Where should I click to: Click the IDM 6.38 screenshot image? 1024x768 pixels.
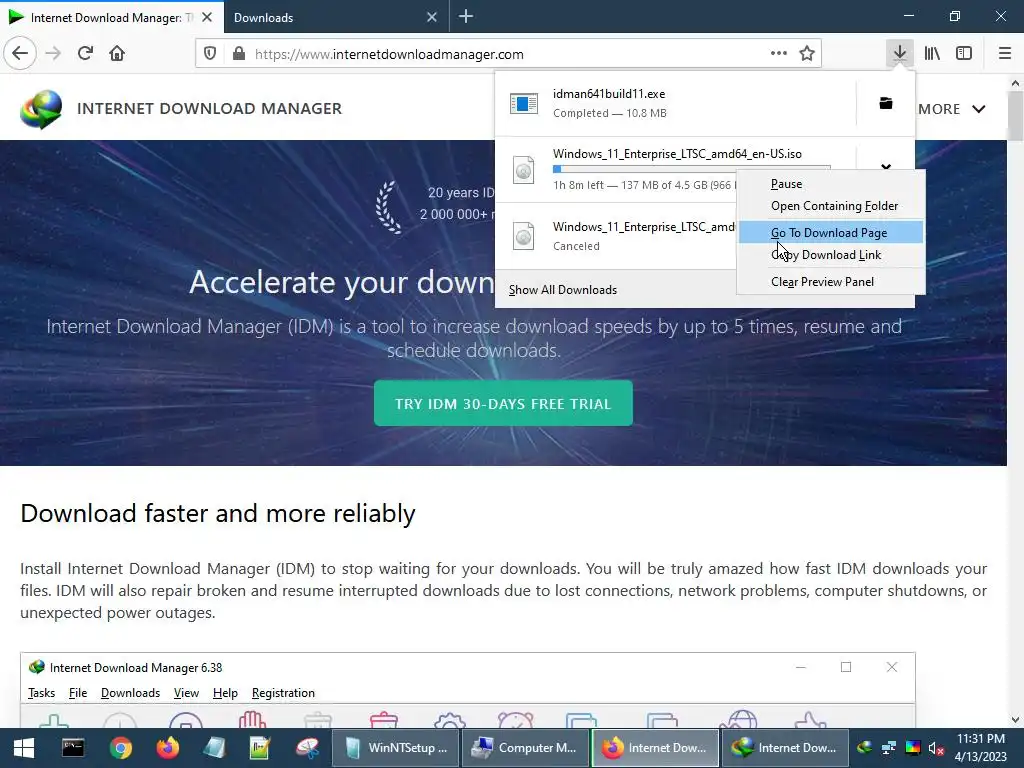pos(468,690)
